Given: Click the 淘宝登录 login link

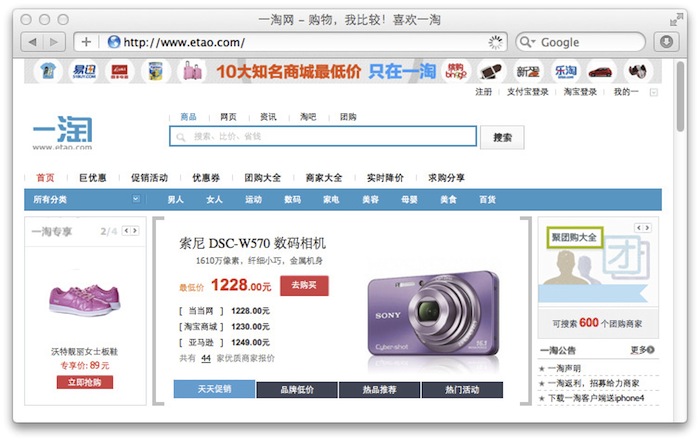Looking at the screenshot, I should pyautogui.click(x=580, y=92).
